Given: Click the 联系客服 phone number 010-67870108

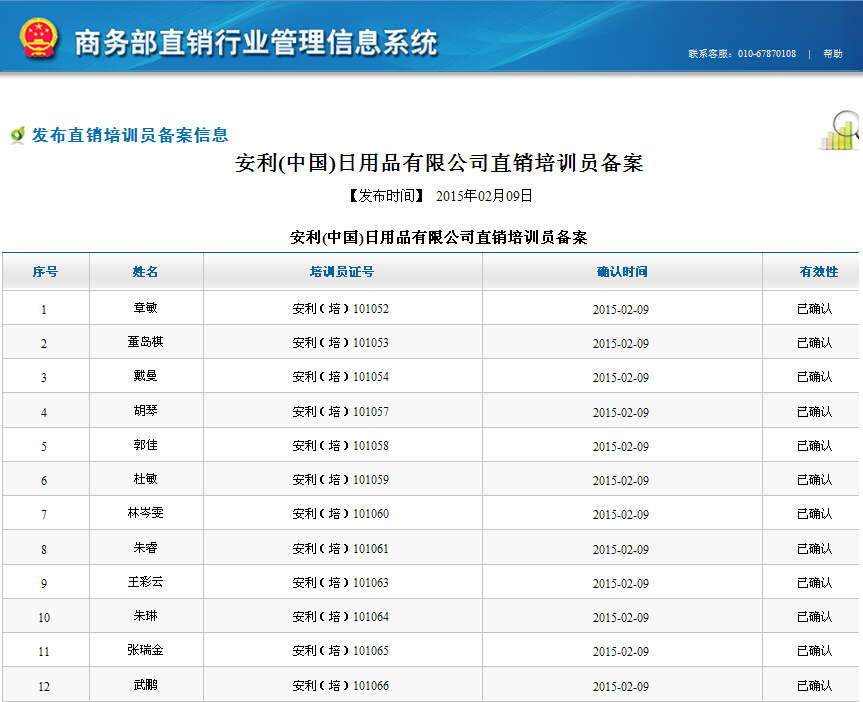Looking at the screenshot, I should tap(766, 54).
